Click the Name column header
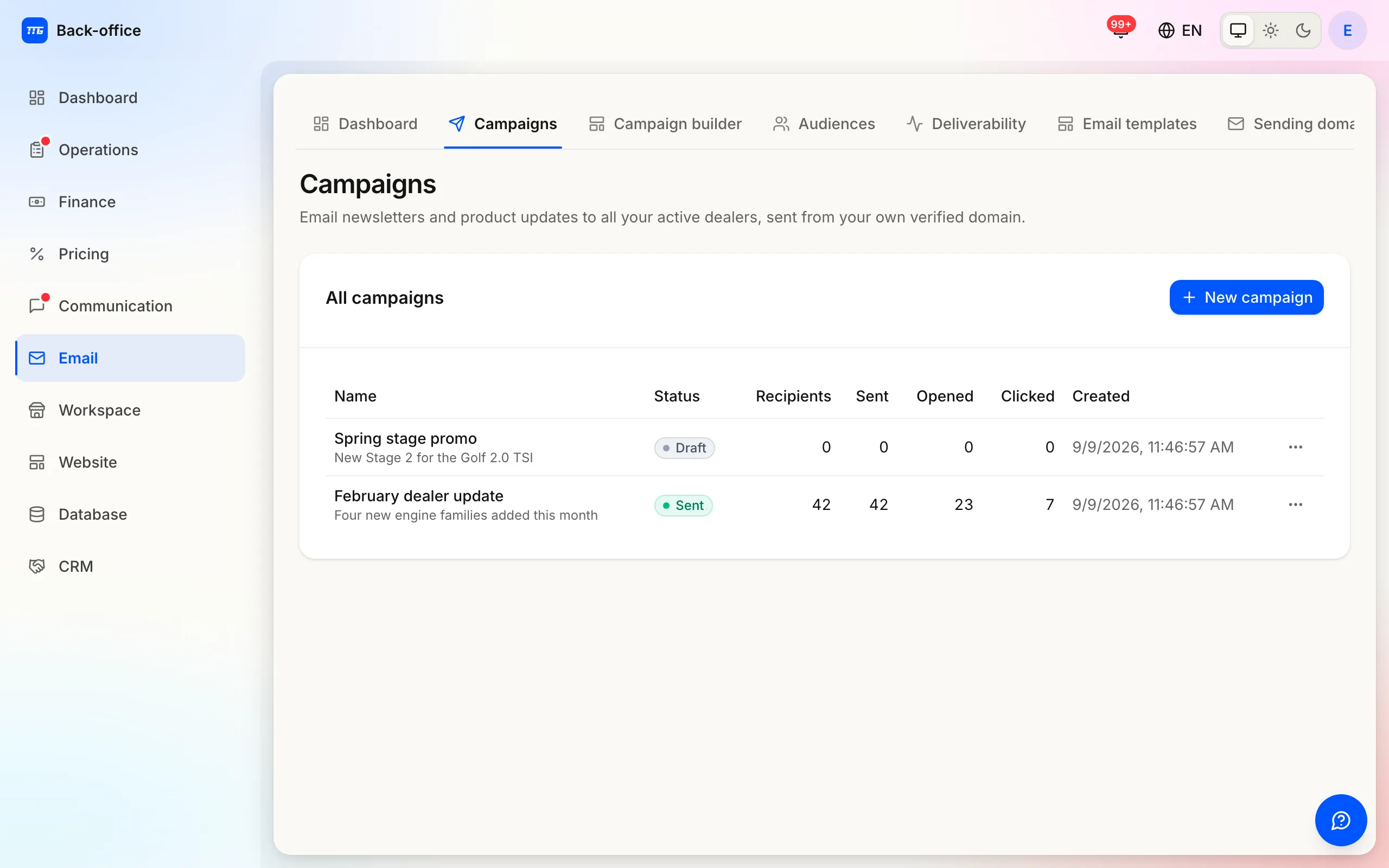The width and height of the screenshot is (1389, 868). pyautogui.click(x=355, y=396)
